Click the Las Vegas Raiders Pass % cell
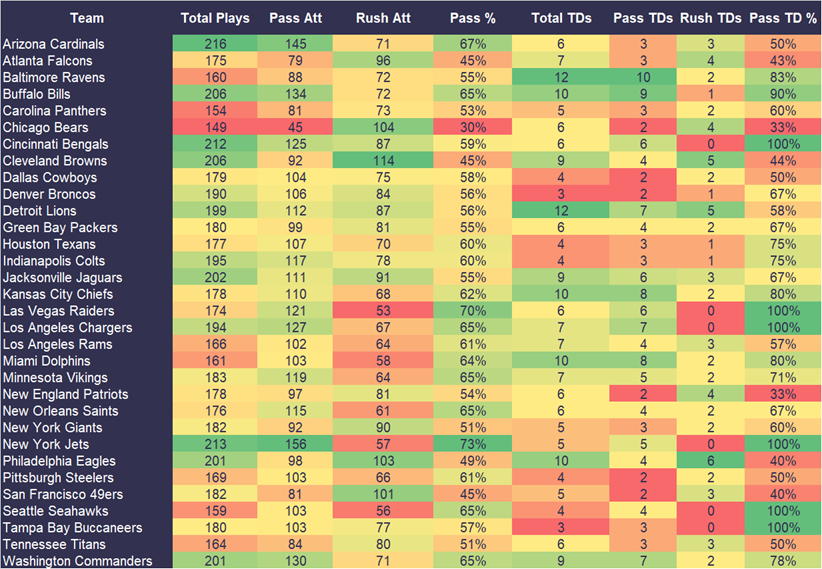This screenshot has width=822, height=569. tap(470, 311)
